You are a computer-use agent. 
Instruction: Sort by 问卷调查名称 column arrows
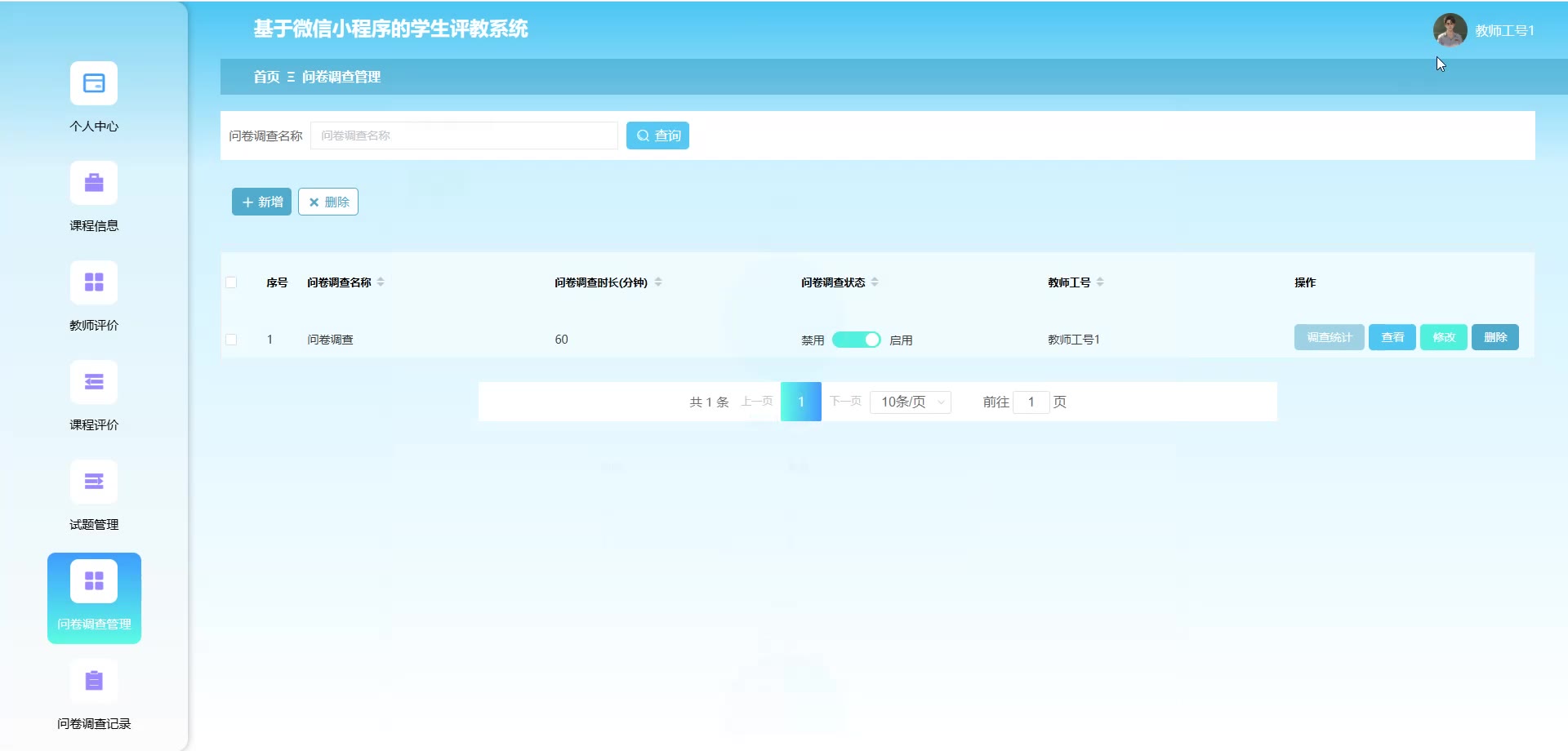(381, 282)
